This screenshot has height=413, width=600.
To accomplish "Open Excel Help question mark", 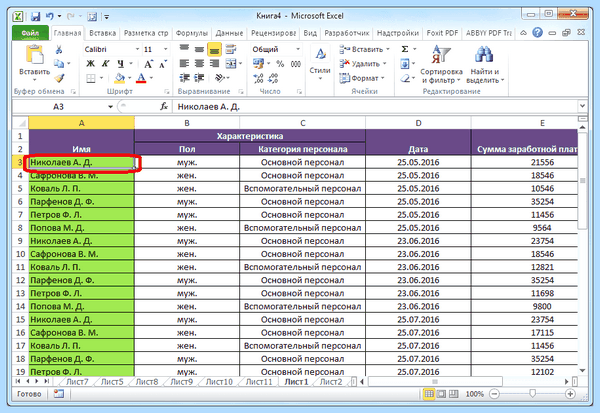I will (x=538, y=33).
